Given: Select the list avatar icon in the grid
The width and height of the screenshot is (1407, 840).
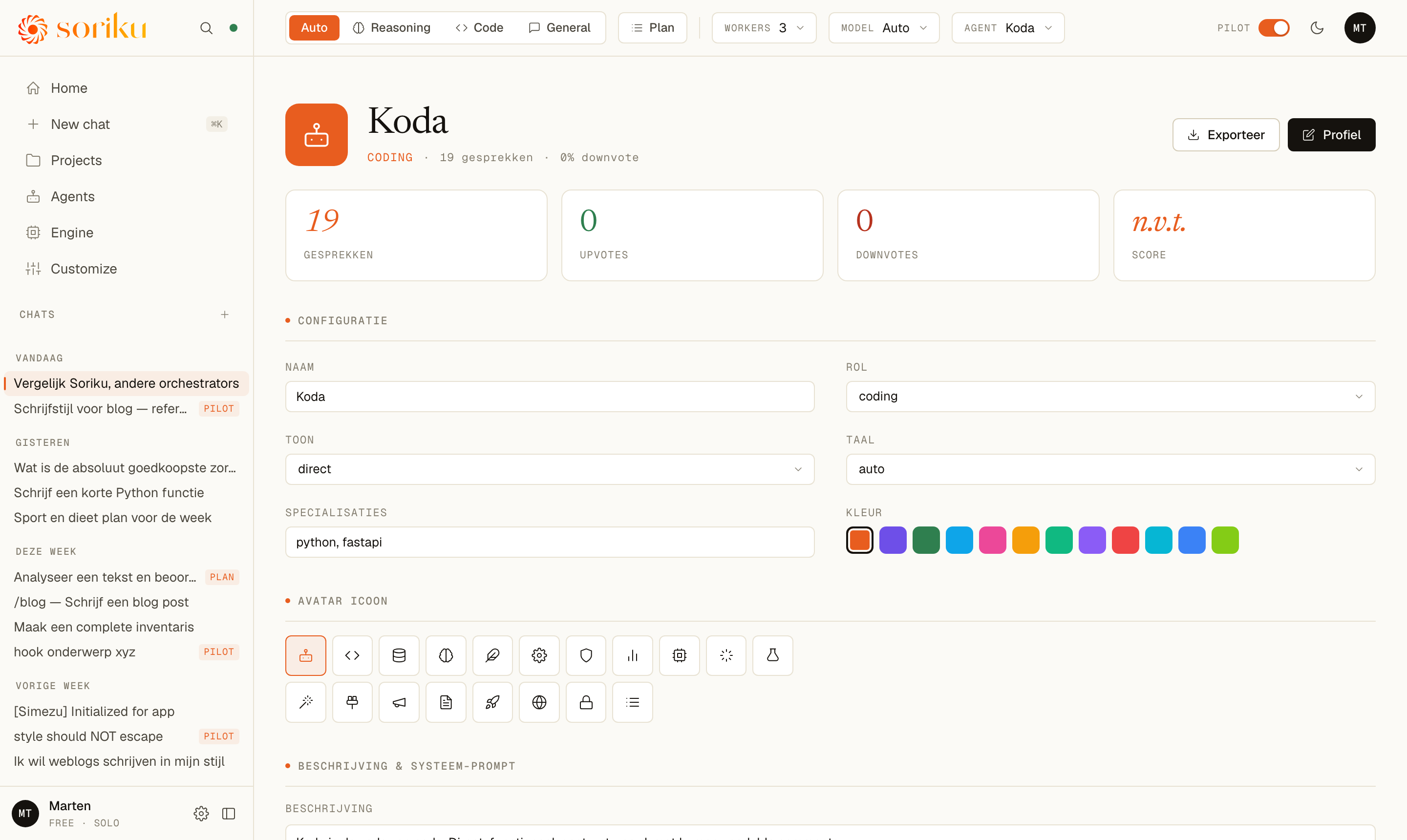Looking at the screenshot, I should point(633,702).
